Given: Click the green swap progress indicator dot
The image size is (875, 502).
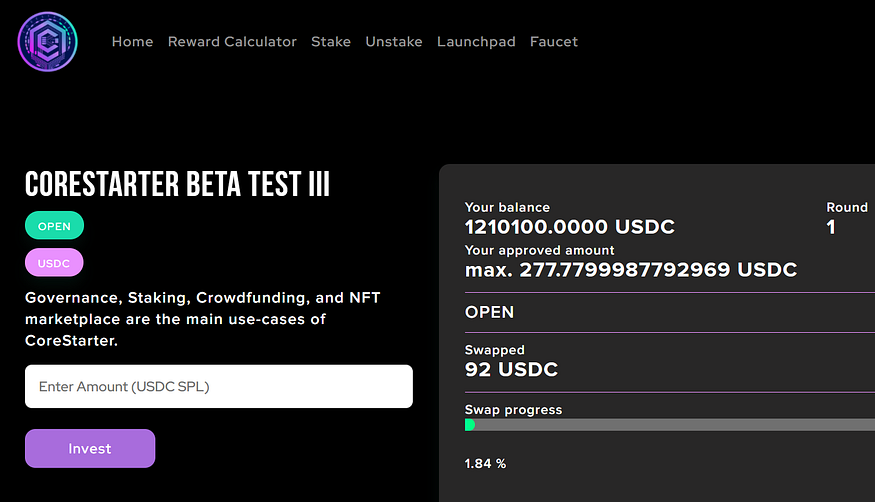Looking at the screenshot, I should coord(470,425).
